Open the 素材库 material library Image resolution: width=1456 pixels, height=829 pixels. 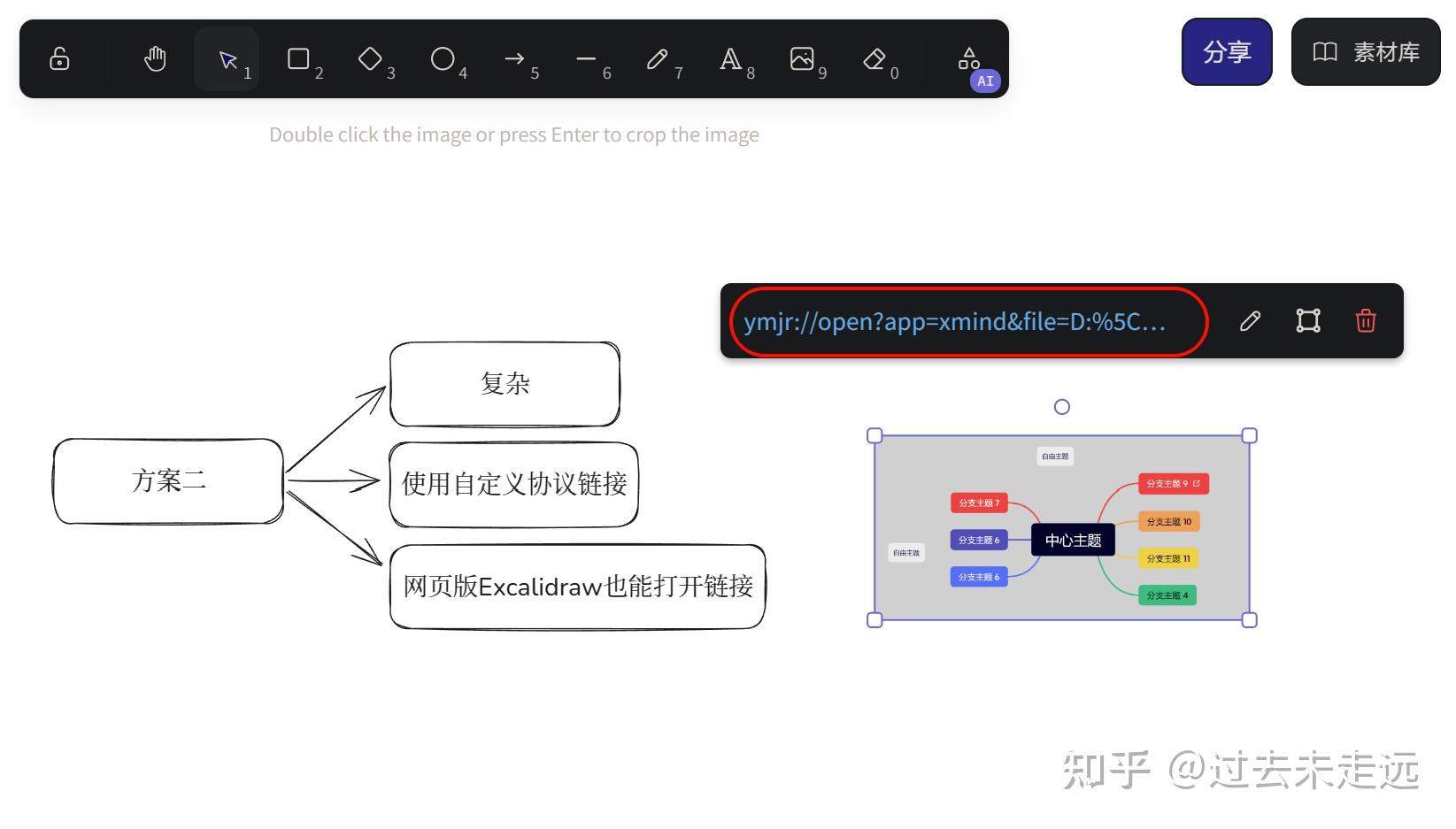point(1365,52)
